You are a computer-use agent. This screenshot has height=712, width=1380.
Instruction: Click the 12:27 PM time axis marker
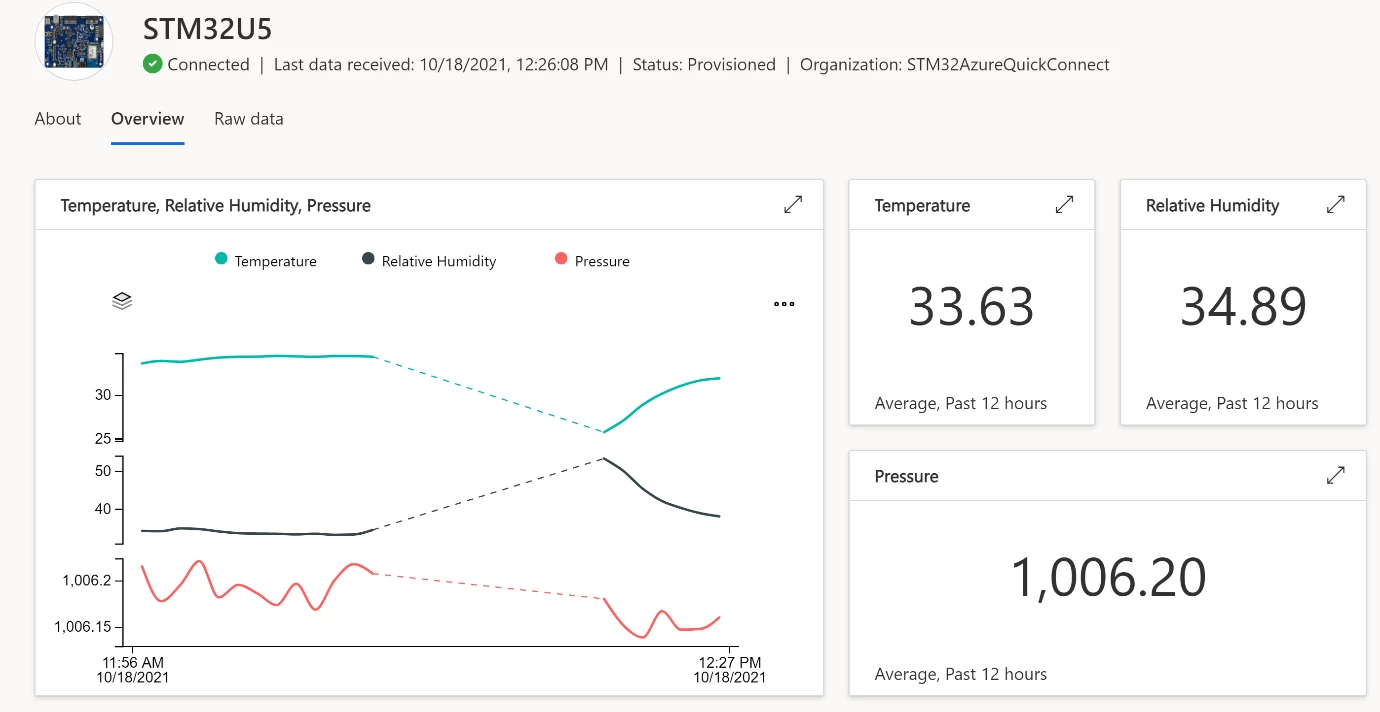pos(730,662)
